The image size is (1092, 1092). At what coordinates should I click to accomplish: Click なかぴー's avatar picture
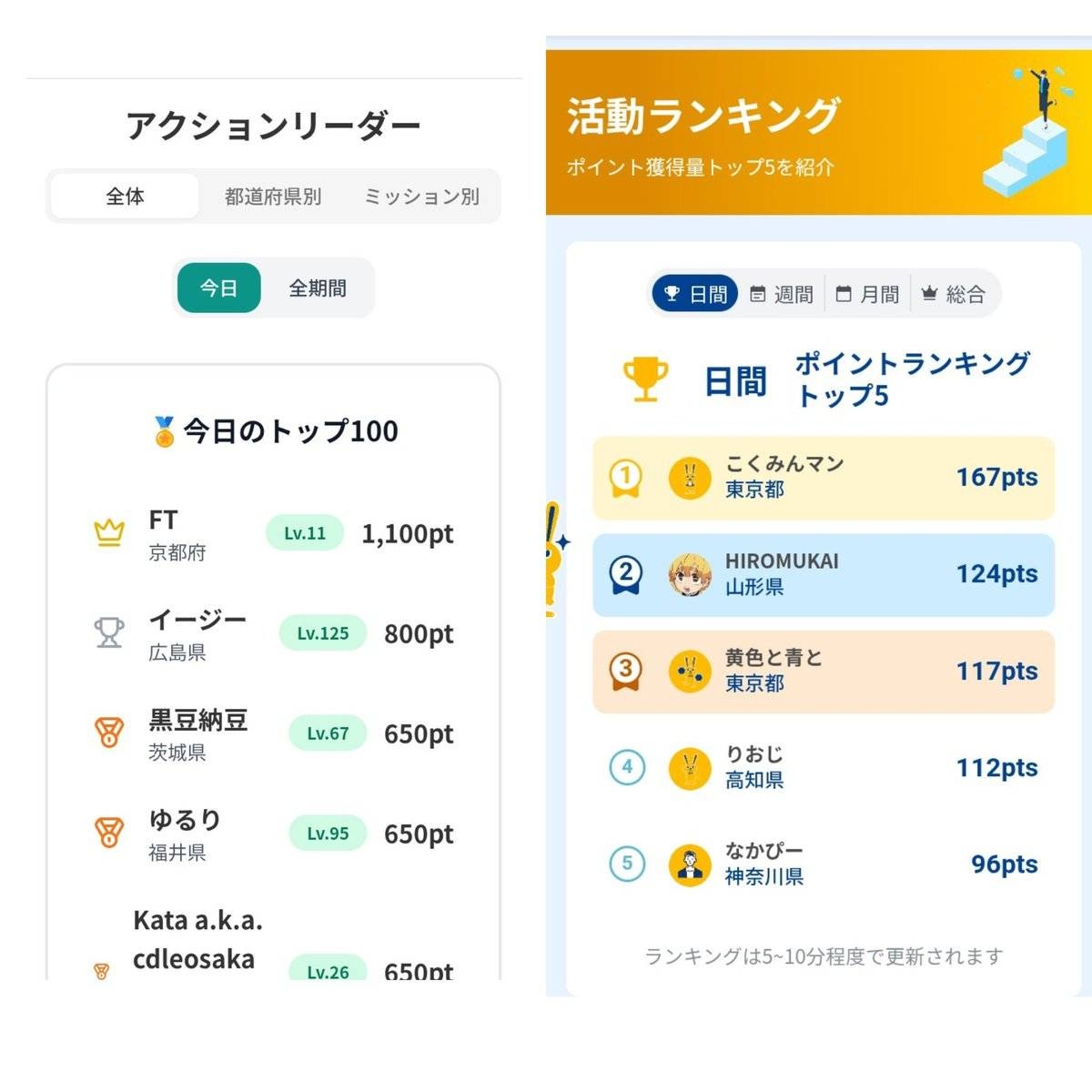click(690, 865)
